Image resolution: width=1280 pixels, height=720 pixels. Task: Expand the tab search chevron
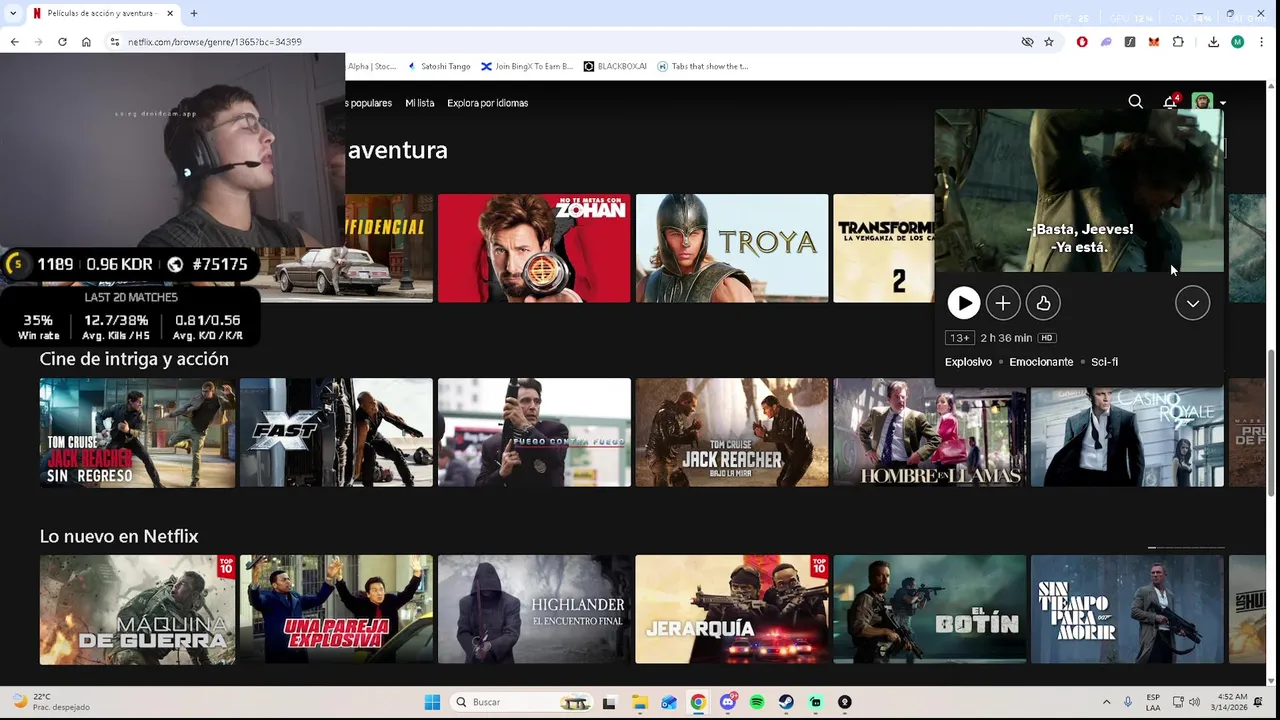click(x=14, y=13)
